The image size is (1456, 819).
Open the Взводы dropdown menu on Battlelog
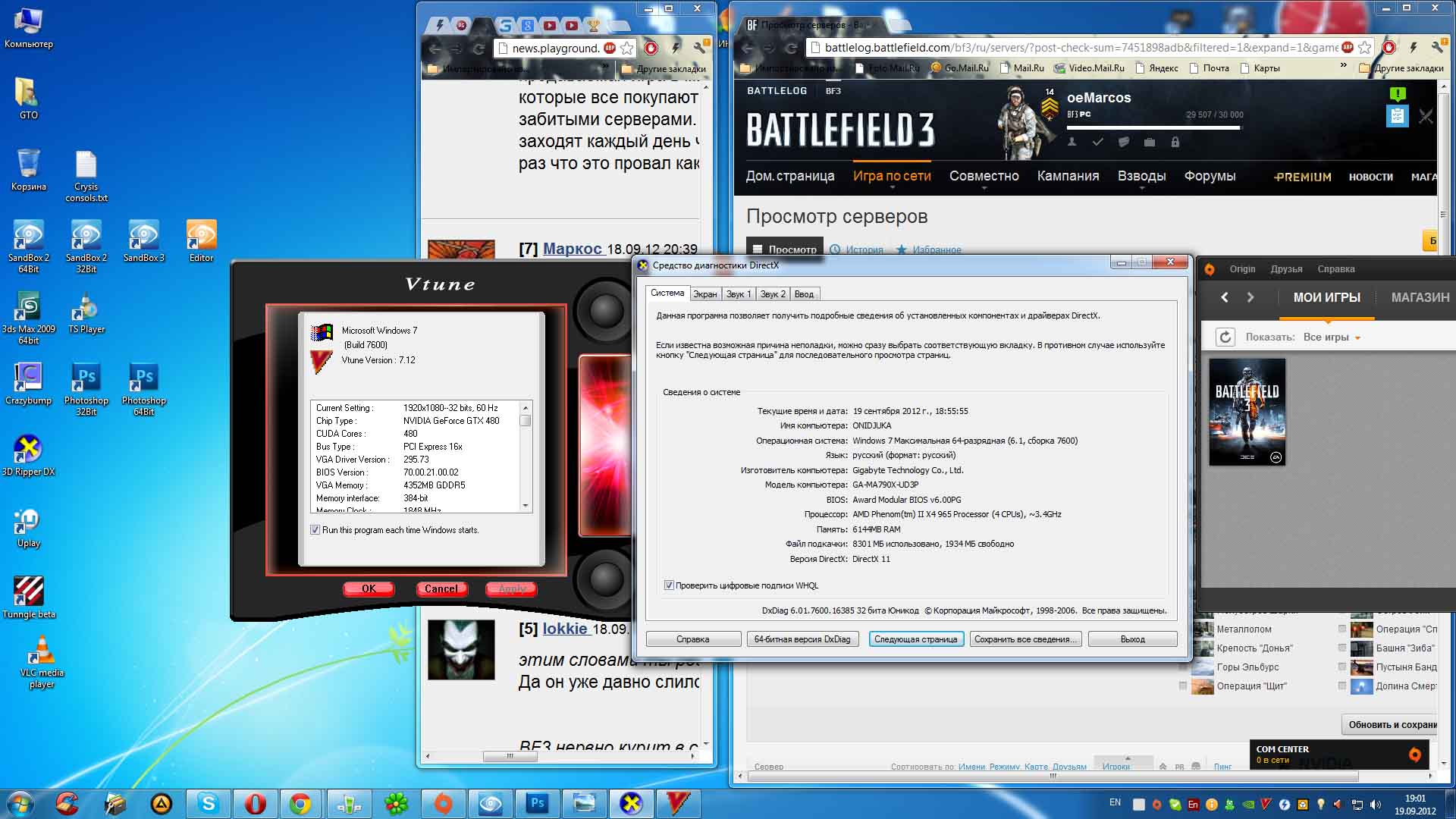(1141, 176)
